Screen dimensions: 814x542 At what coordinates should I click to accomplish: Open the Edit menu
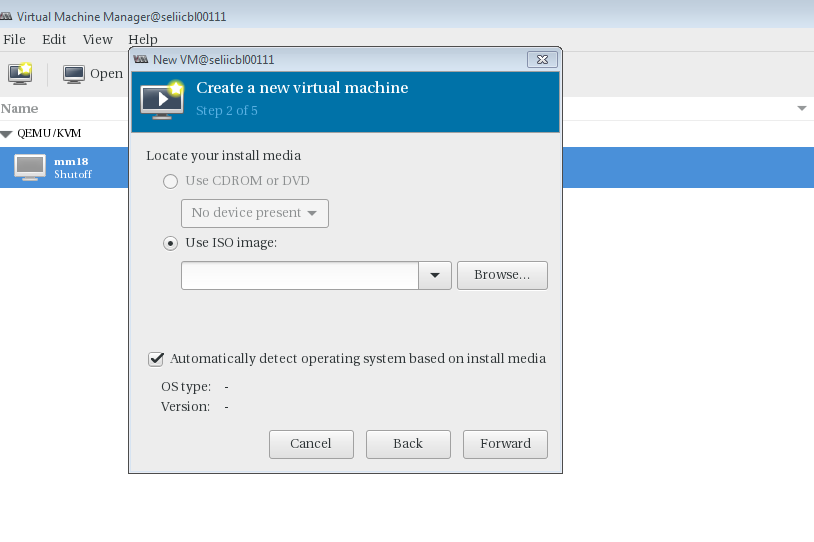pyautogui.click(x=54, y=39)
